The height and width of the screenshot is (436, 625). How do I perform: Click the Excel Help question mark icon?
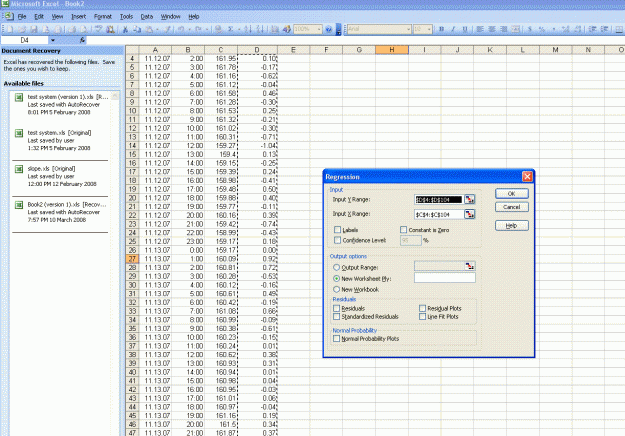[328, 29]
